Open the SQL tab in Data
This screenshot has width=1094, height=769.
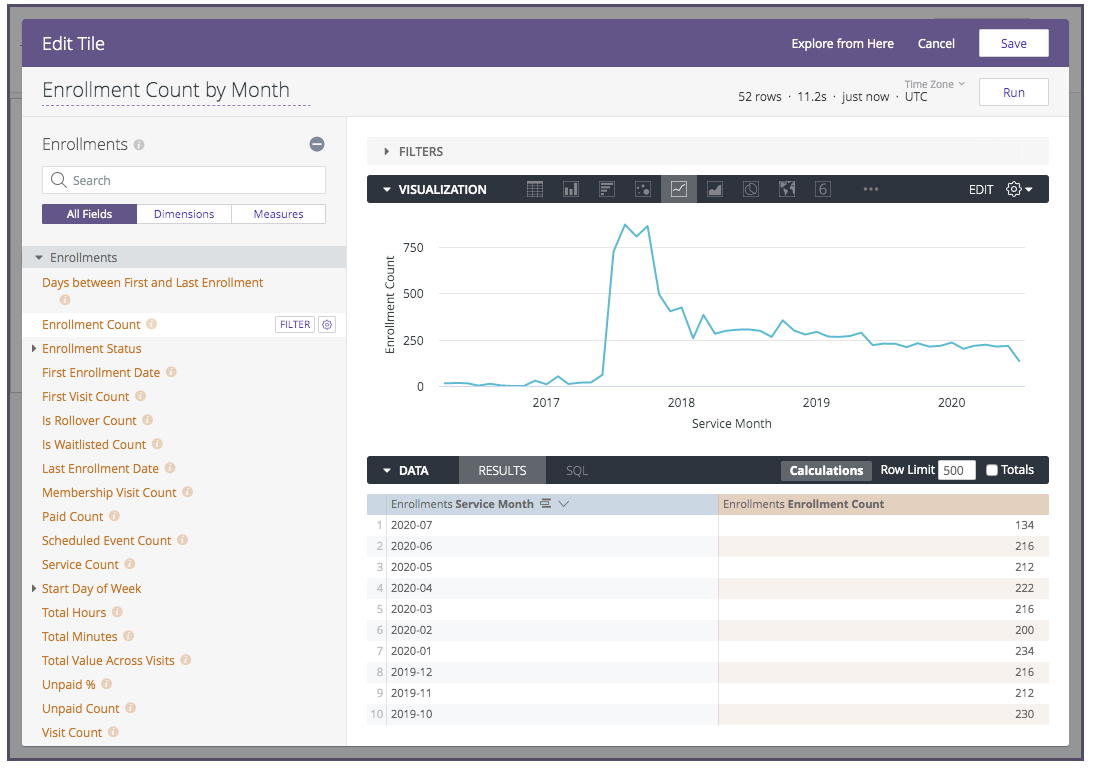click(x=577, y=470)
